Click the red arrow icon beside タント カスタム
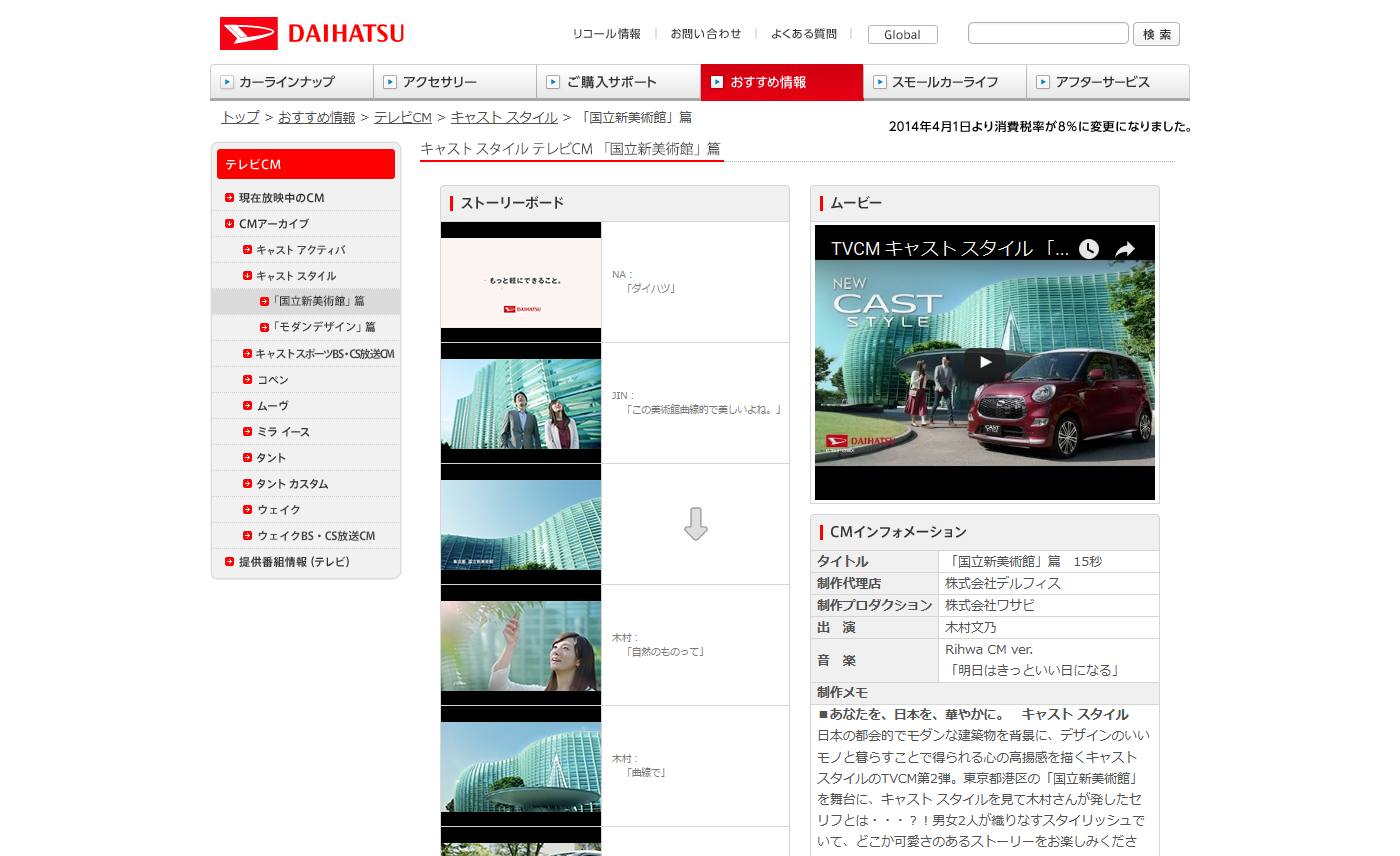 [x=247, y=484]
